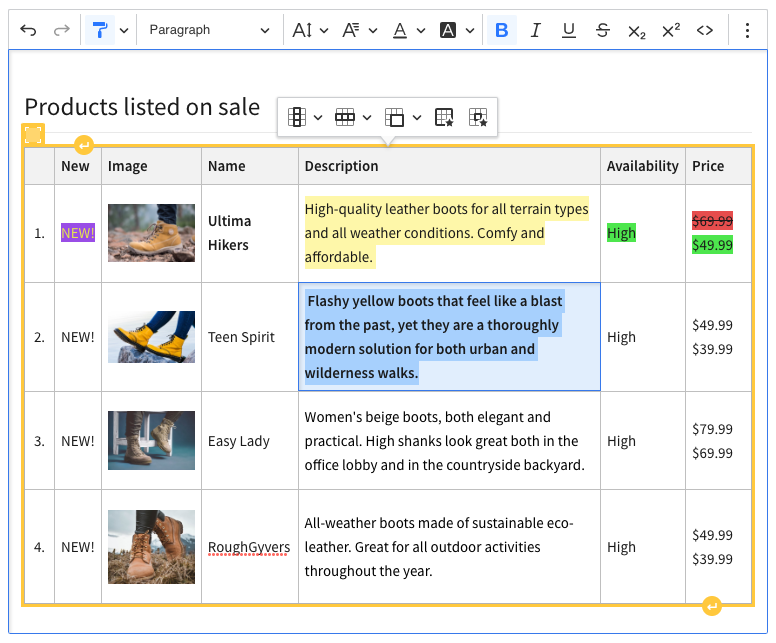The image size is (776, 643).
Task: Click the yellow-highlighted Ultima Hikers description
Action: (x=446, y=233)
